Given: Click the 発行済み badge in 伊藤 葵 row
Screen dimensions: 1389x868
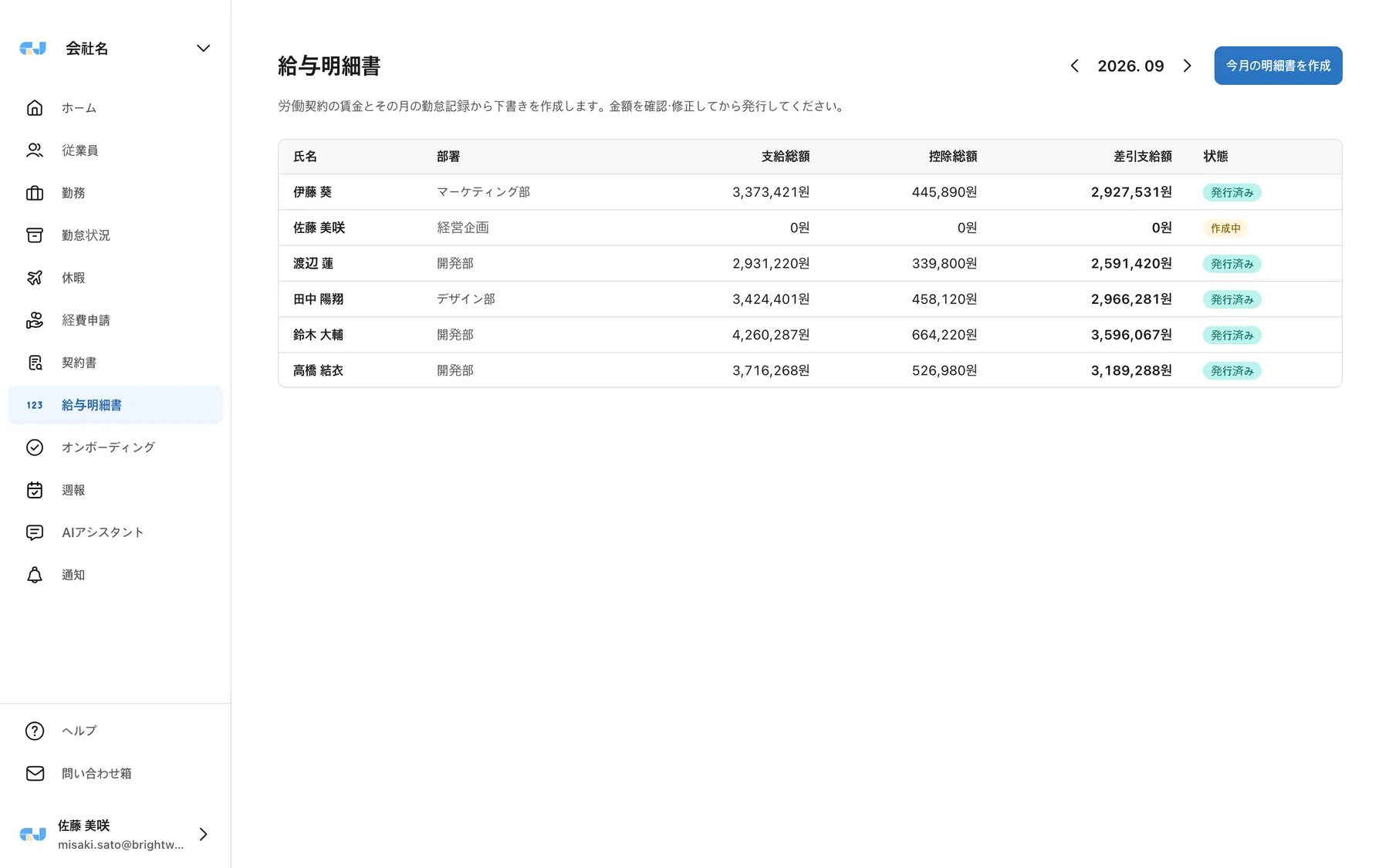Looking at the screenshot, I should pos(1232,193).
